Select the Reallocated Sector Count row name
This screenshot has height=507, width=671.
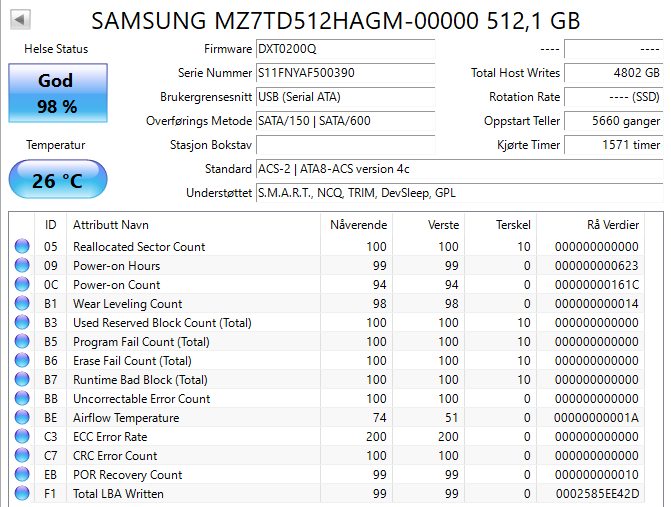(x=139, y=247)
